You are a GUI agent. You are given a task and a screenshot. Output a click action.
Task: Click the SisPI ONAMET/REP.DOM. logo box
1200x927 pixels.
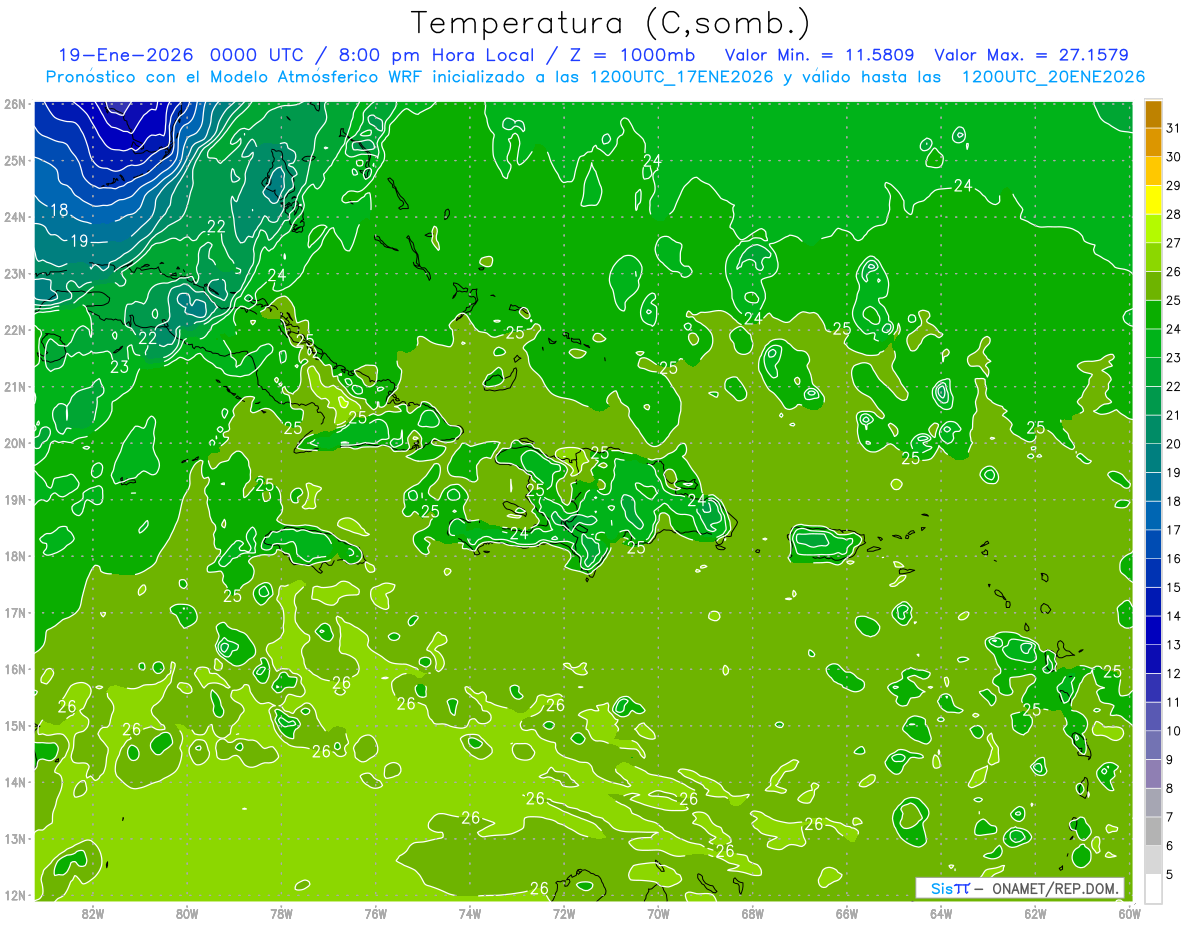coord(1020,888)
